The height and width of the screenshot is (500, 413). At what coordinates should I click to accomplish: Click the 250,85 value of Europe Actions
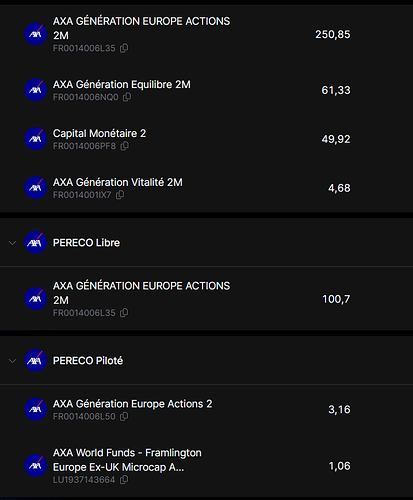point(333,34)
